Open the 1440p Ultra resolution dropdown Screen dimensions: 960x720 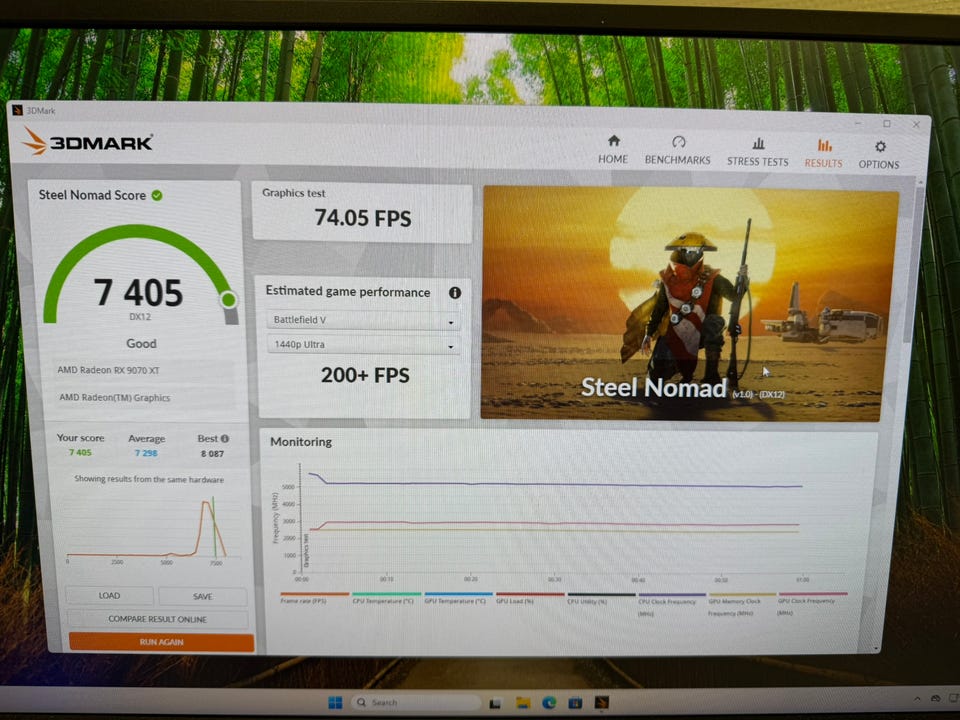click(x=364, y=345)
